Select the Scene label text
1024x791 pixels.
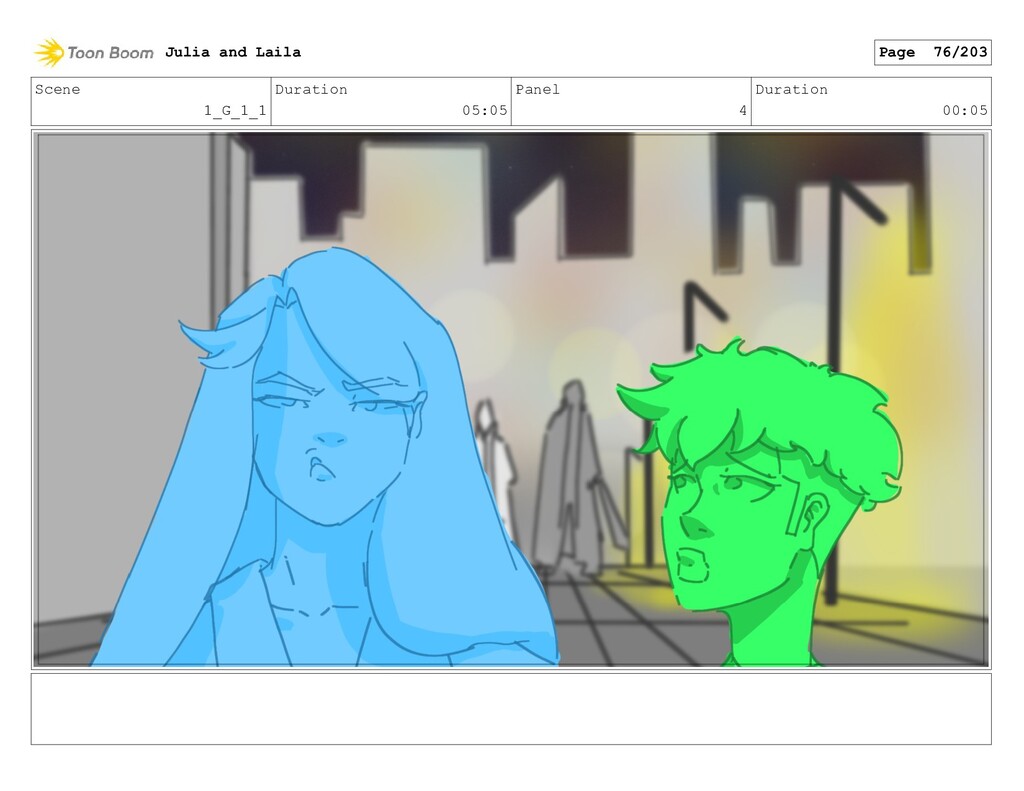pyautogui.click(x=57, y=89)
